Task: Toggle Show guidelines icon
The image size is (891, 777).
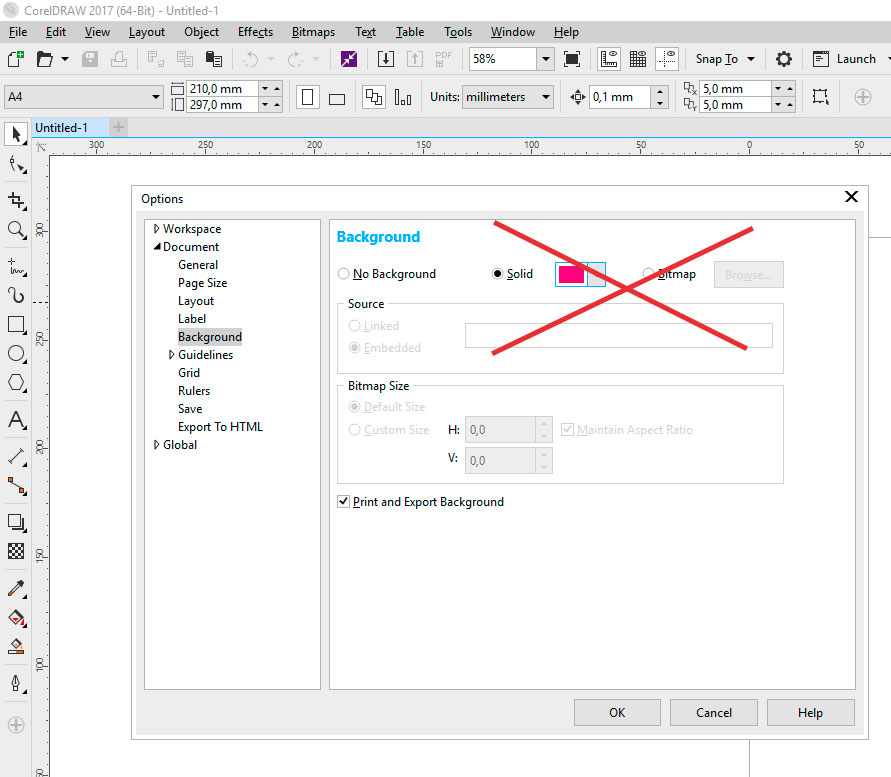Action: pos(667,59)
